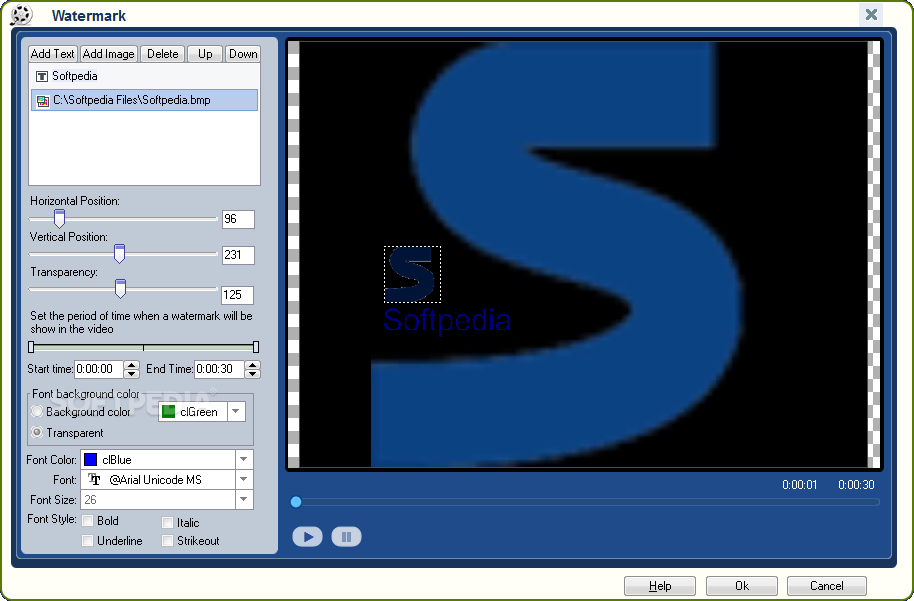Viewport: 914px width, 601px height.
Task: Move the watermark Down in the list
Action: (243, 54)
